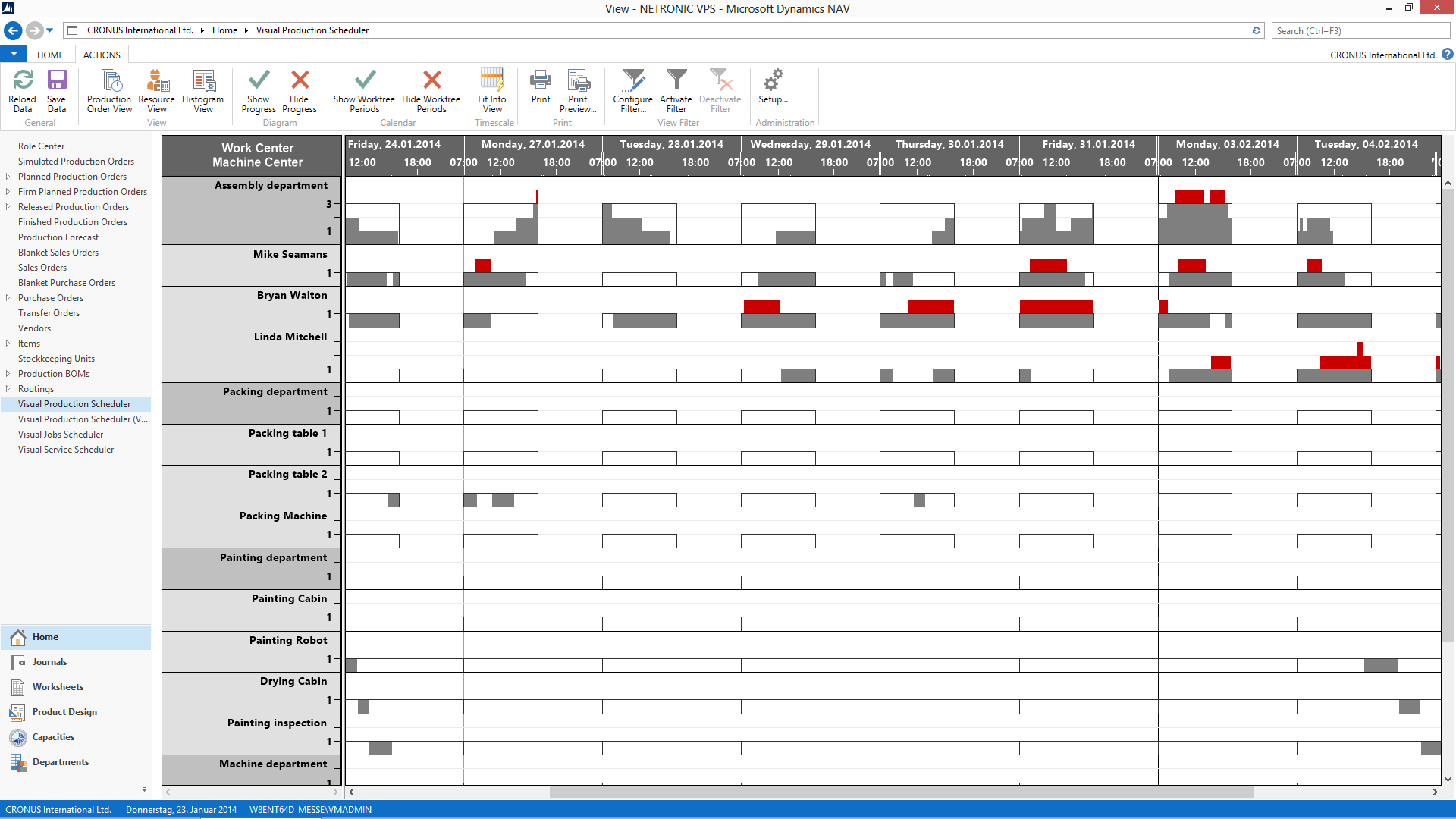Click the Reload Data icon
Viewport: 1456px width, 819px height.
23,80
